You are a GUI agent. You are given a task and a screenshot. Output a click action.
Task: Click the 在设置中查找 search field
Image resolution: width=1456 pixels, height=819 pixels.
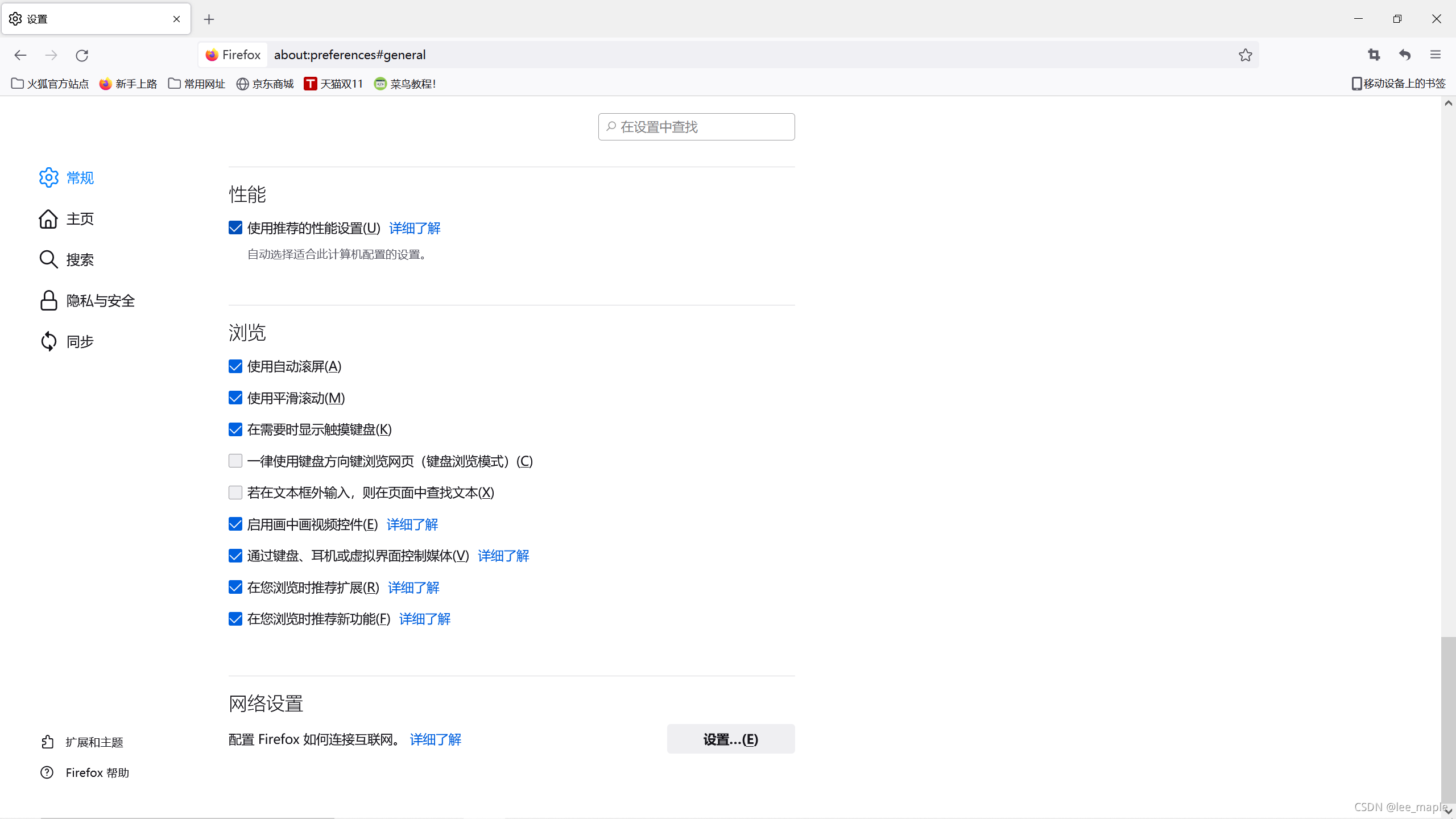(x=697, y=127)
